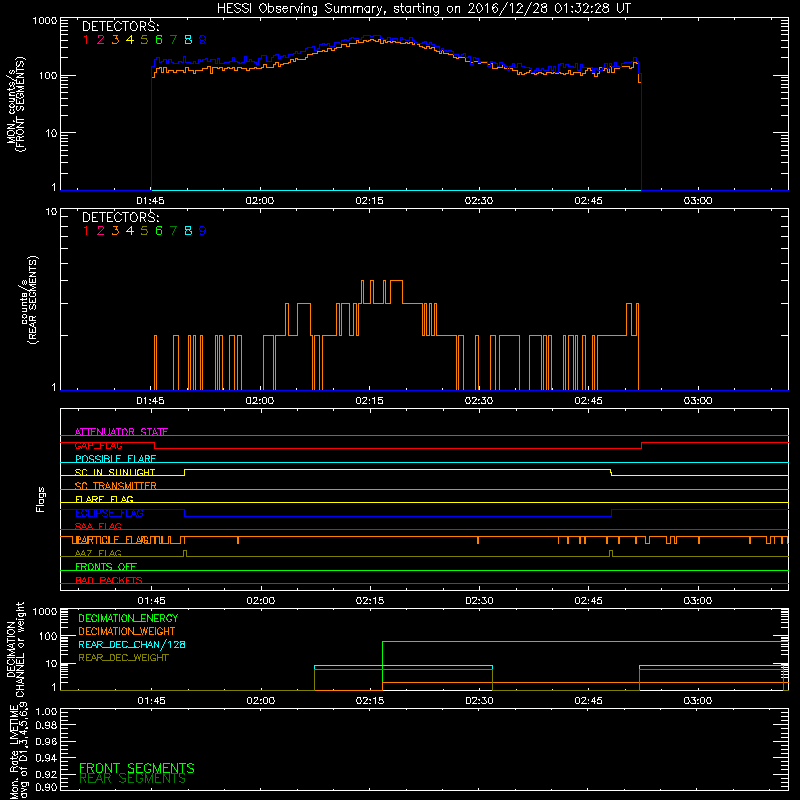The height and width of the screenshot is (800, 800).
Task: Select the GAP_FLAG label
Action: pos(98,445)
